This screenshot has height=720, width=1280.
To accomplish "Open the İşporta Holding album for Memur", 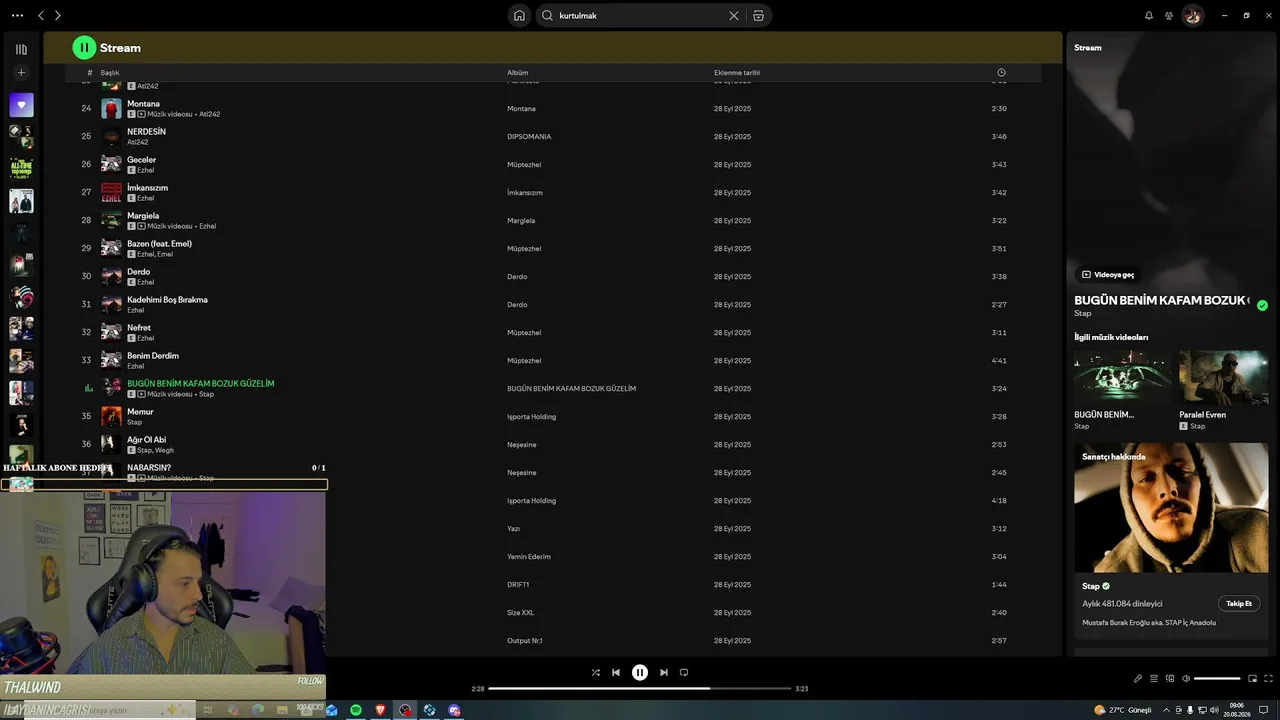I will pyautogui.click(x=531, y=417).
